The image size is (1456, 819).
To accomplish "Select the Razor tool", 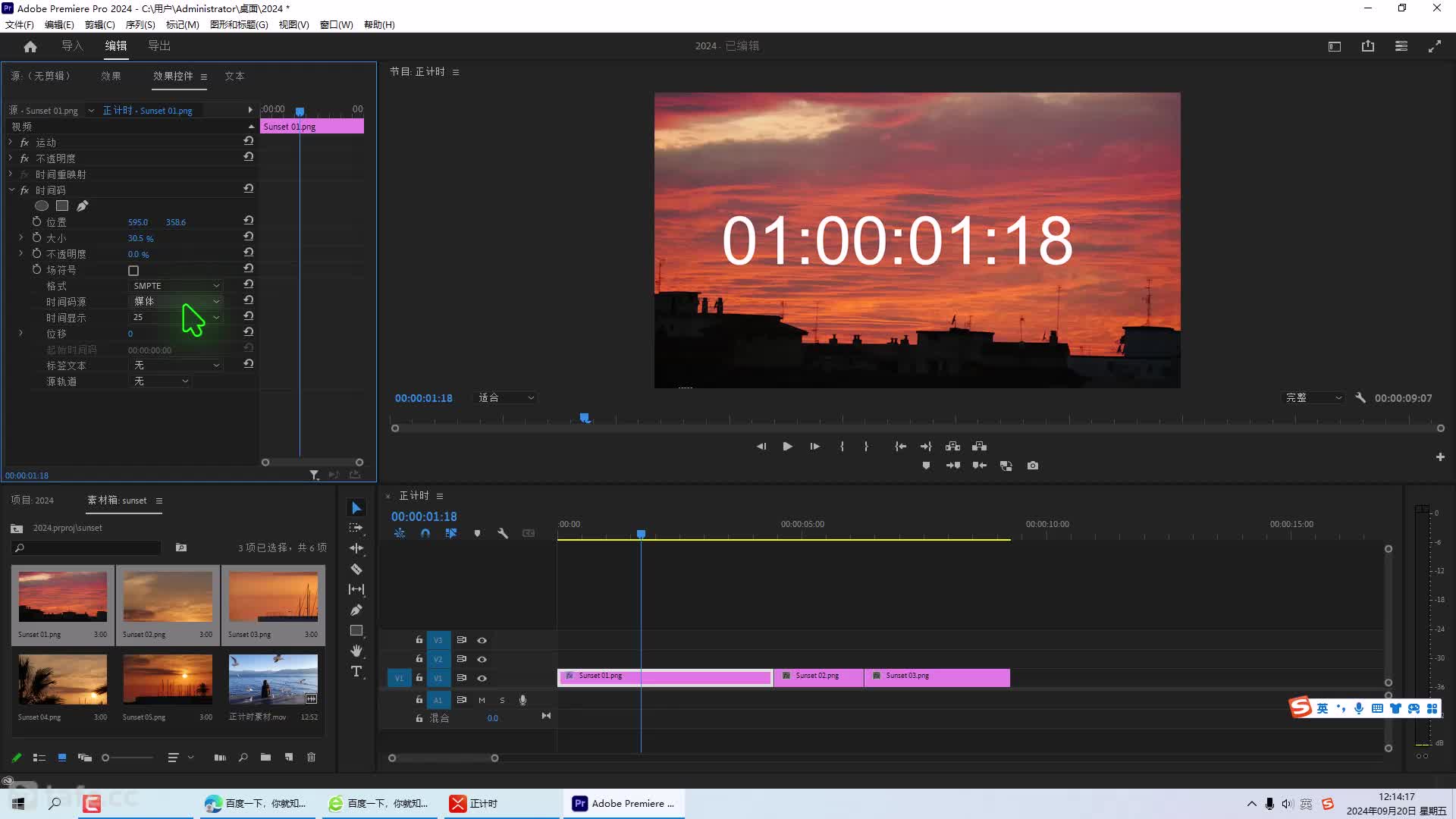I will point(356,569).
